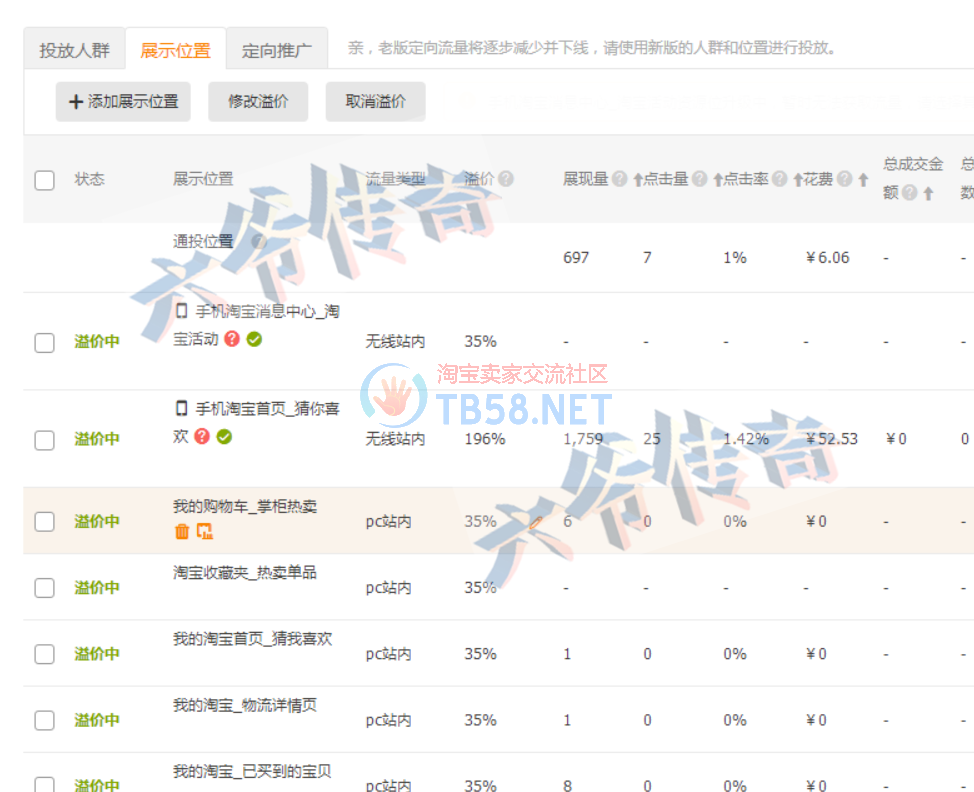Image resolution: width=974 pixels, height=792 pixels.
Task: Click 我的淘宝_物流详情页 position name
Action: [245, 705]
